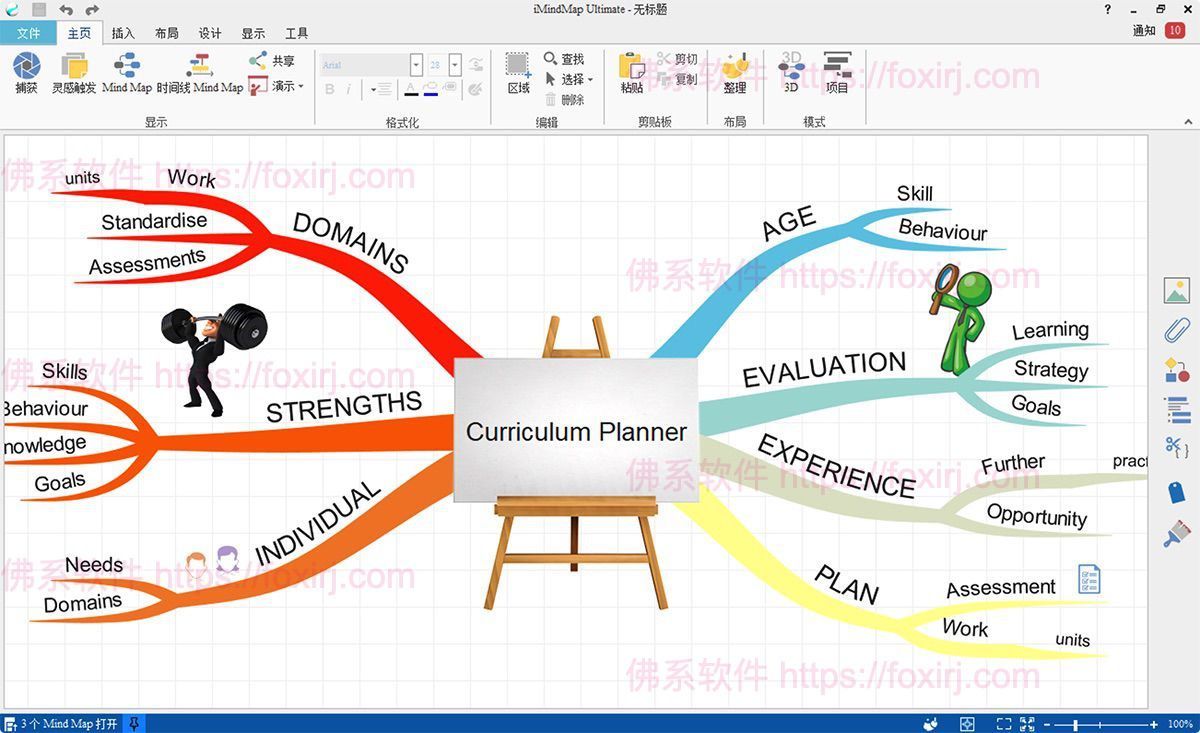Image resolution: width=1200 pixels, height=733 pixels.
Task: Open the image library panel on right sidebar
Action: (1177, 291)
